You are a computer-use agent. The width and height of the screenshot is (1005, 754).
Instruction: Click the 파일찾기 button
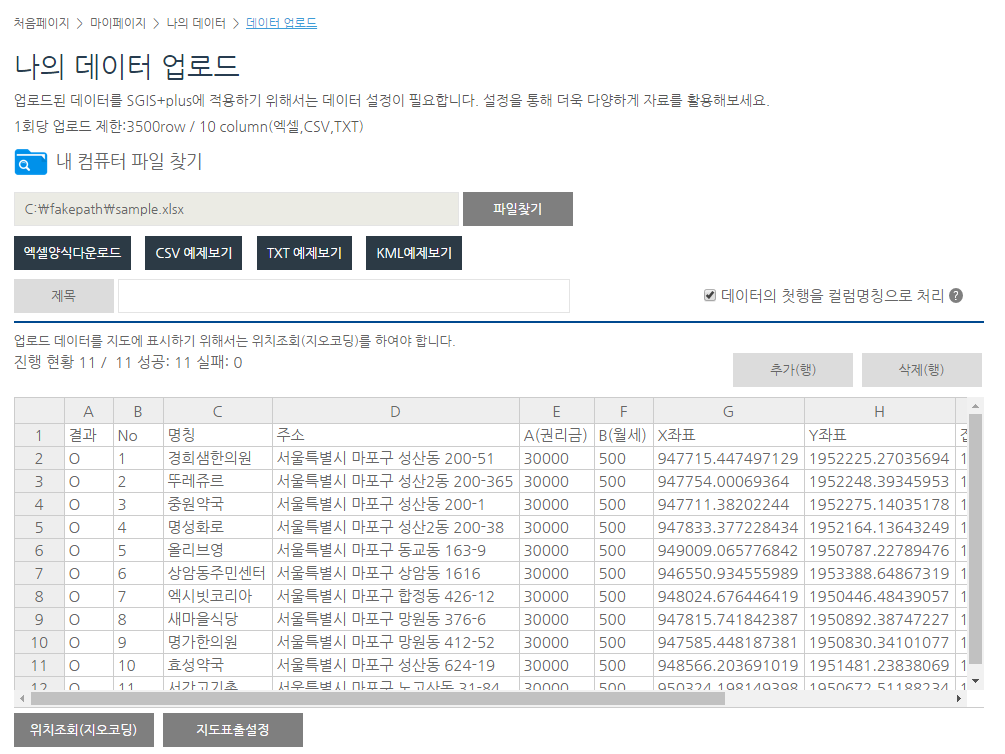click(x=517, y=209)
